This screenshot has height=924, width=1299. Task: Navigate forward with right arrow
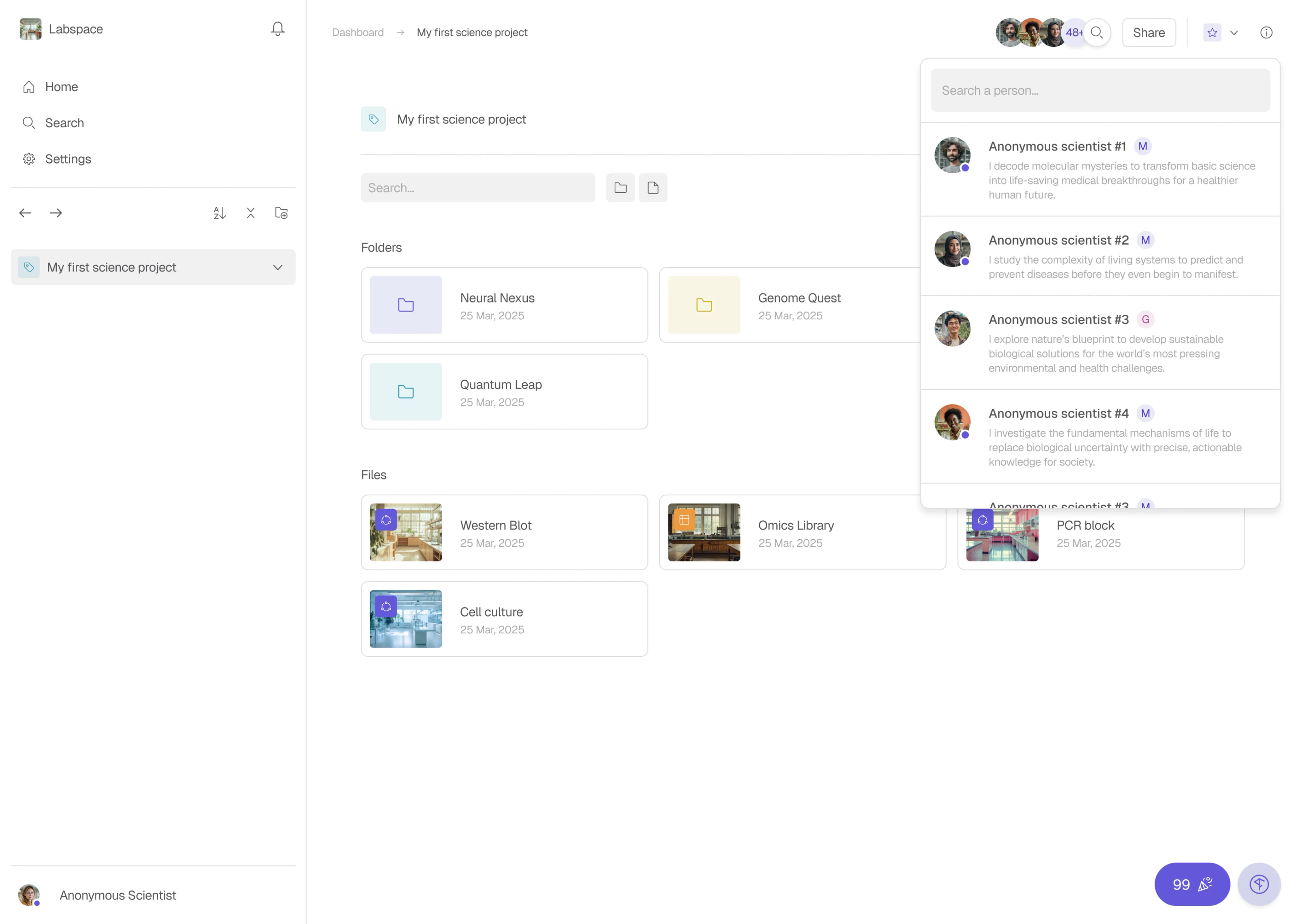pos(56,213)
